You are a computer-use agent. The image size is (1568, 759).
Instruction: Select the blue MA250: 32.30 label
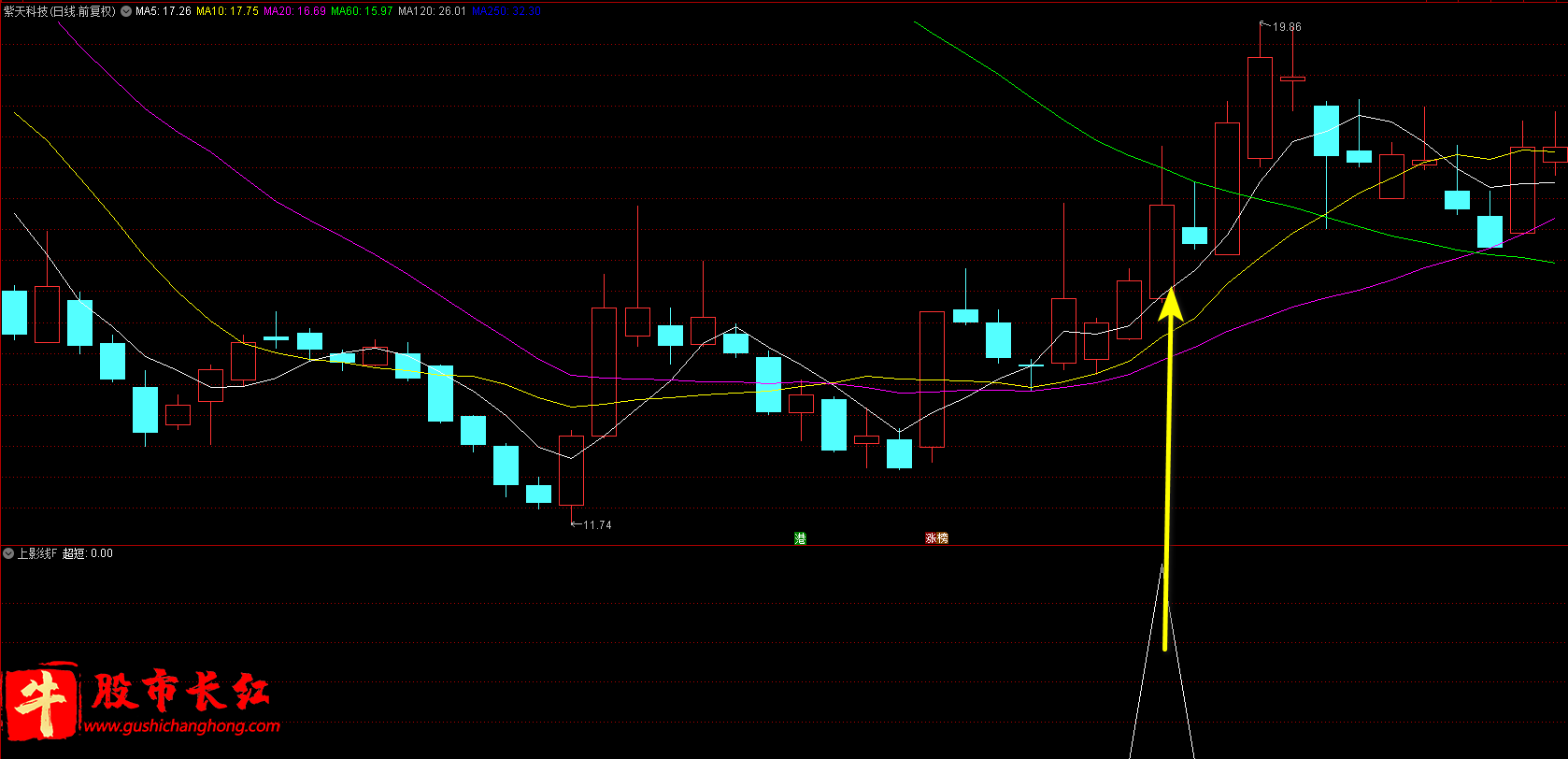[506, 11]
